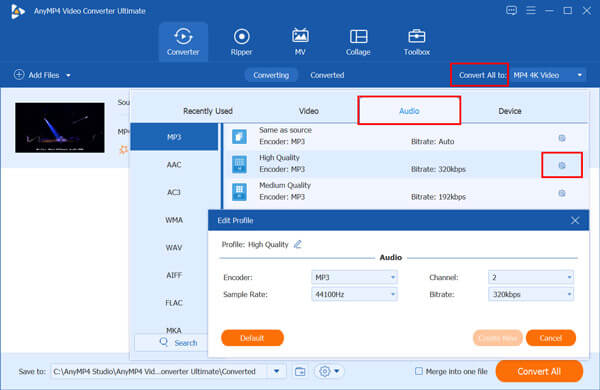Click the Default button
Image resolution: width=600 pixels, height=390 pixels.
point(253,338)
